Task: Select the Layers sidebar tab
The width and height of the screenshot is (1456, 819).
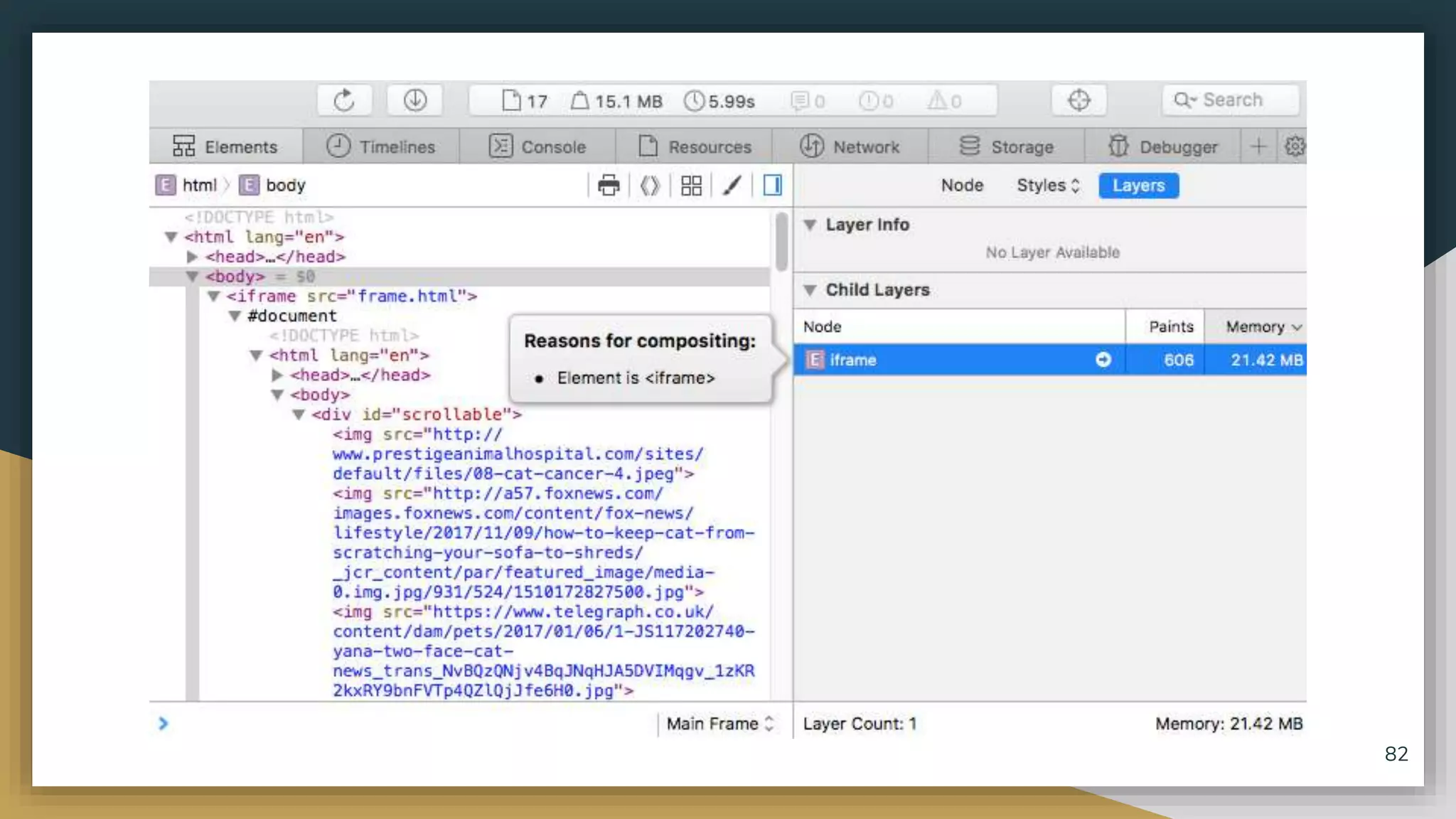Action: point(1138,186)
